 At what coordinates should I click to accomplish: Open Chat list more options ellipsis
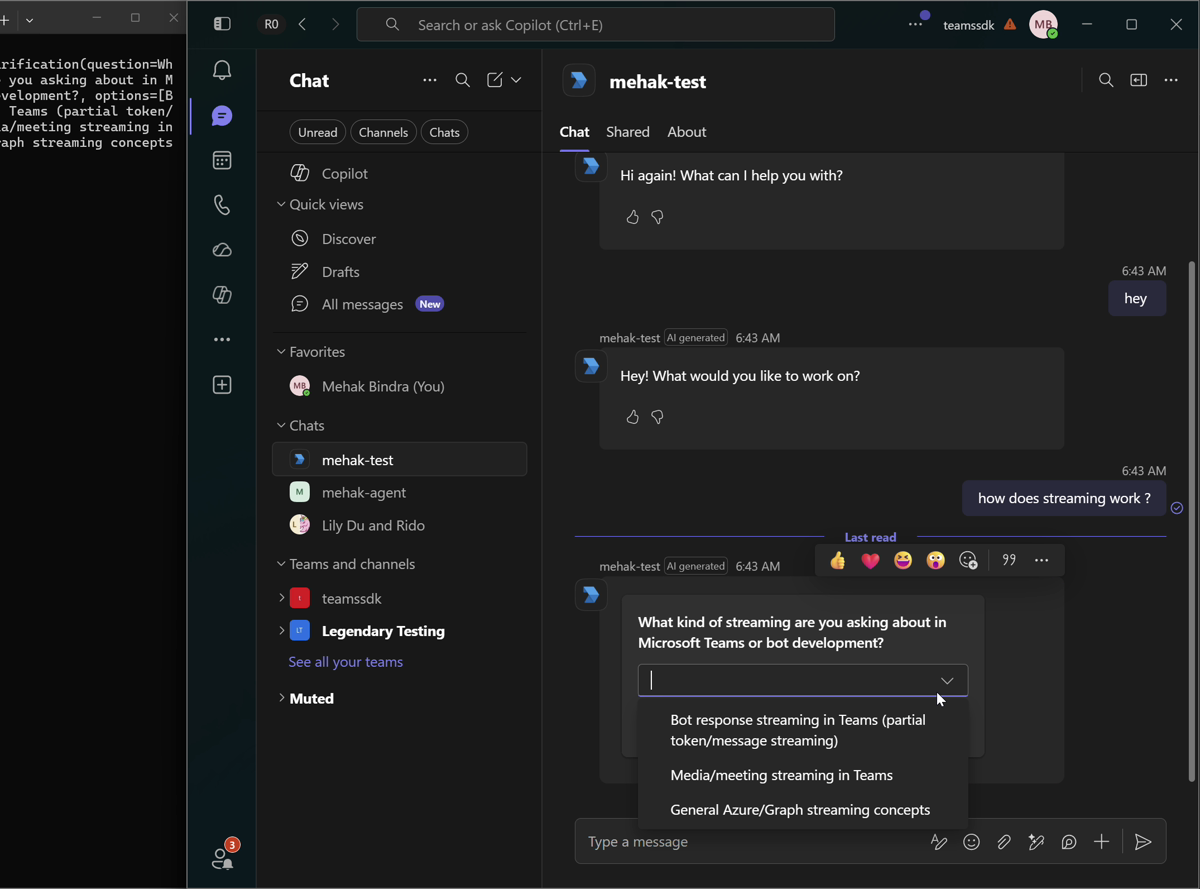pyautogui.click(x=430, y=80)
